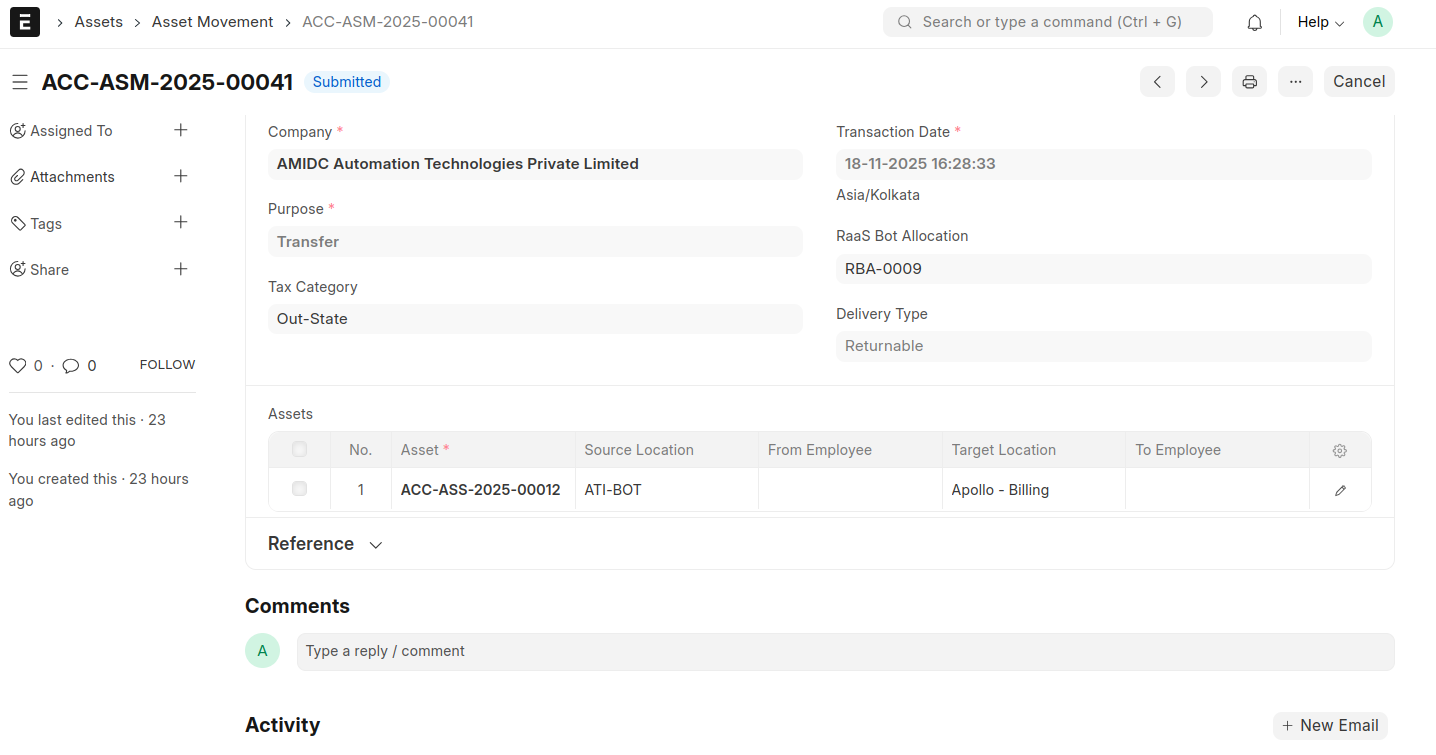Click the ERPNext home logo
The width and height of the screenshot is (1436, 755).
pos(24,22)
